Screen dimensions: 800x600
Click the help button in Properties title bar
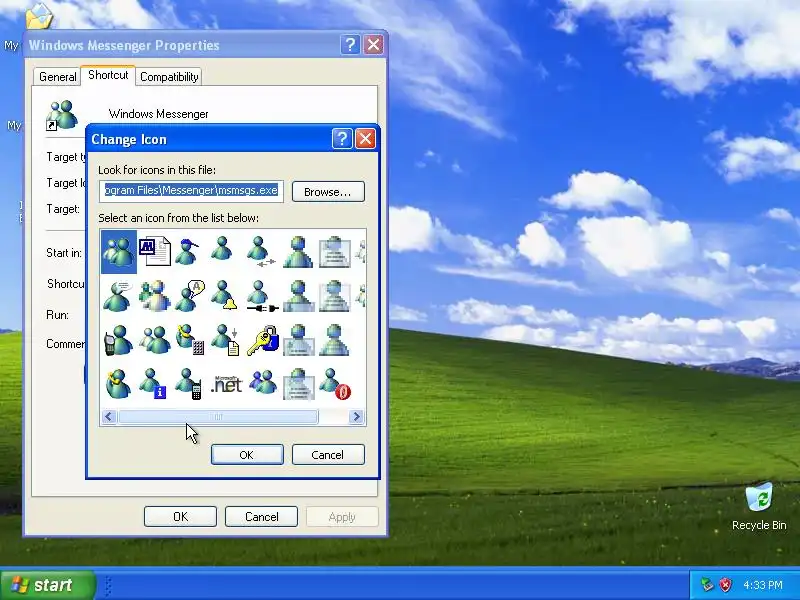click(350, 45)
